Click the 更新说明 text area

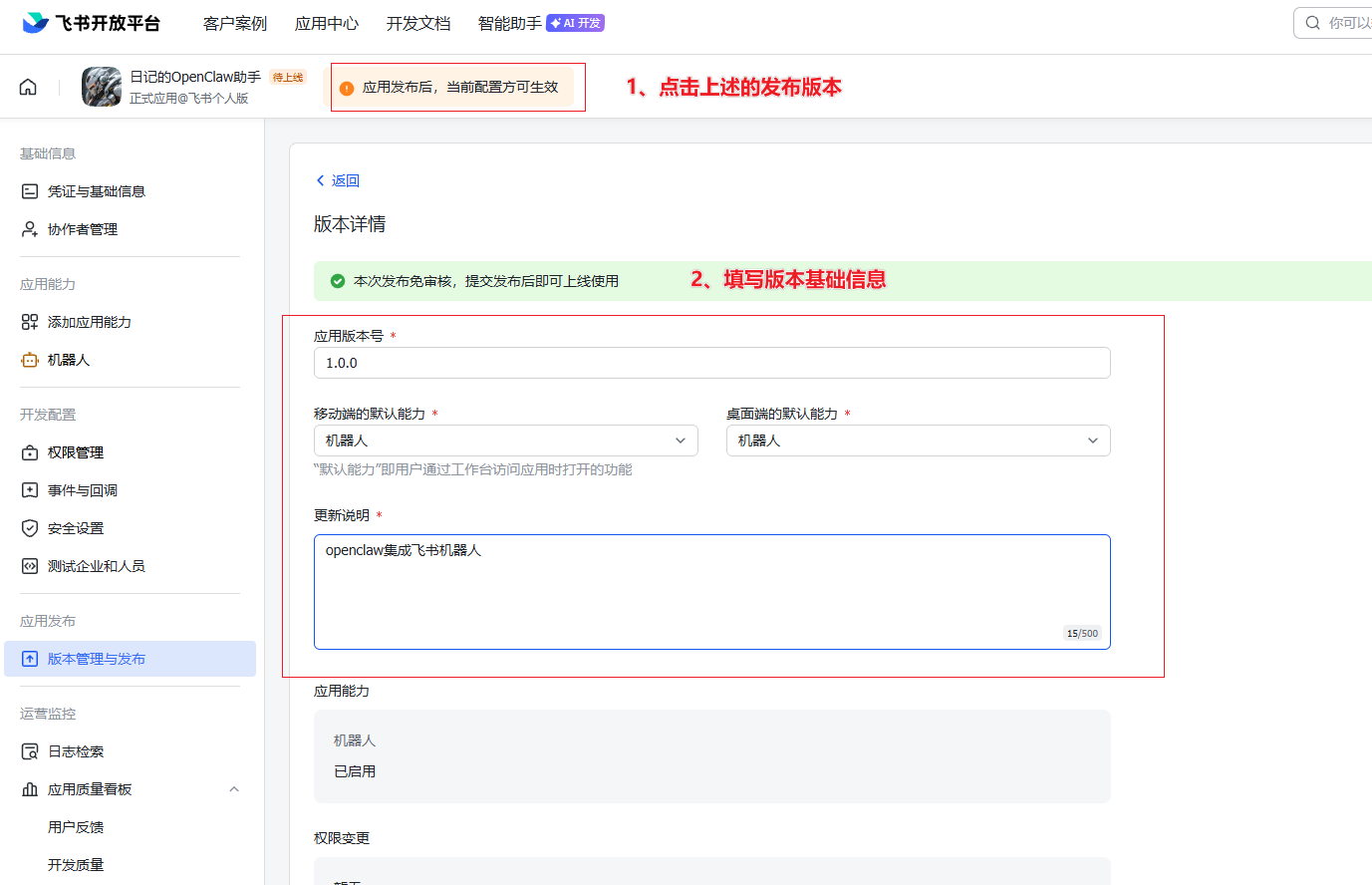712,592
